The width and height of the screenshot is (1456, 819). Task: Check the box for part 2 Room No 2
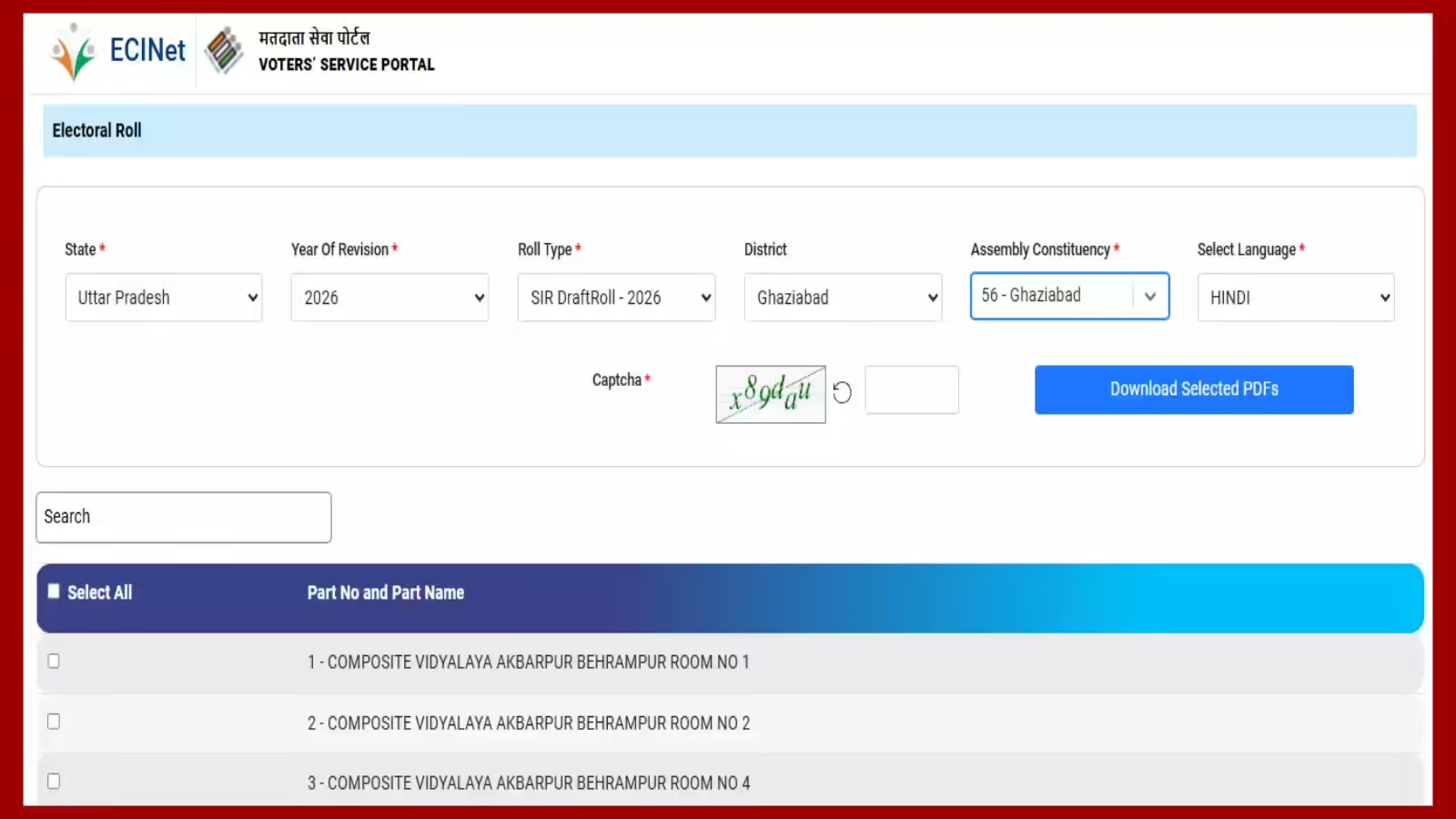coord(54,721)
